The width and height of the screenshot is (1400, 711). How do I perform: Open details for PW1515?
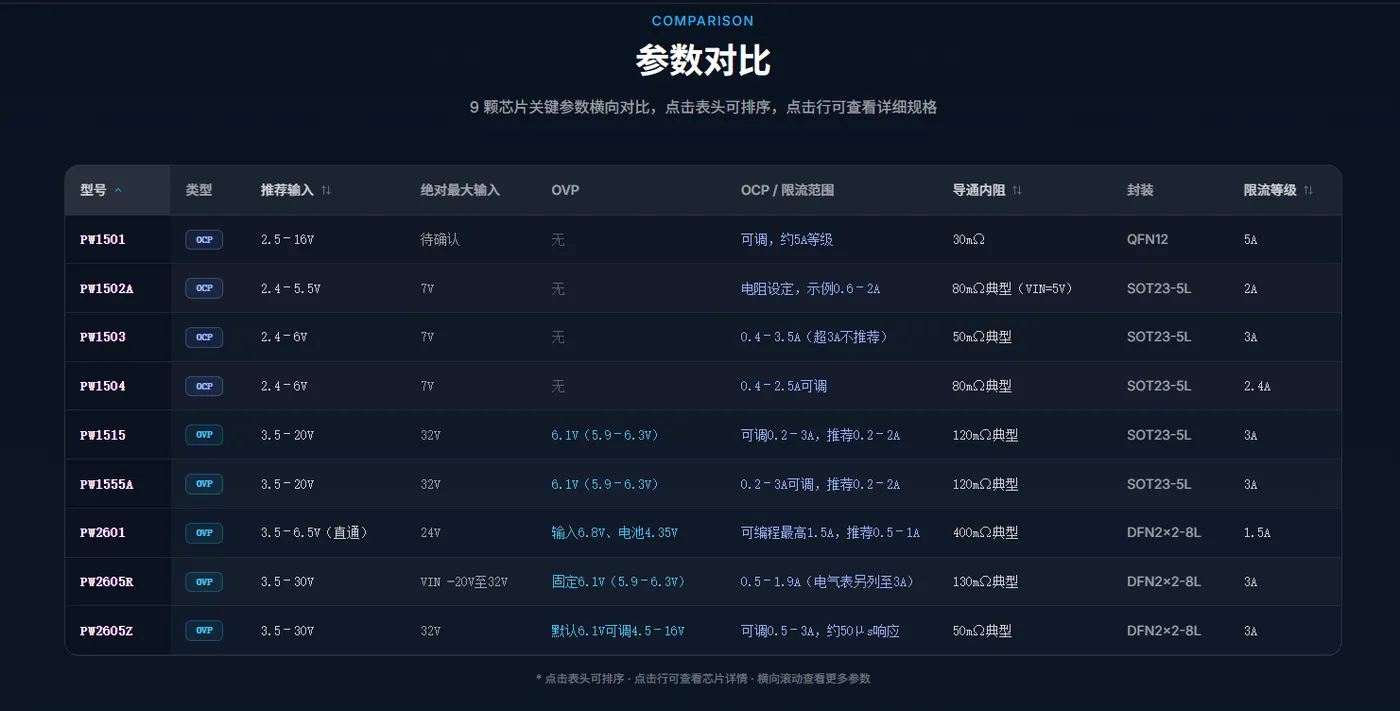703,435
